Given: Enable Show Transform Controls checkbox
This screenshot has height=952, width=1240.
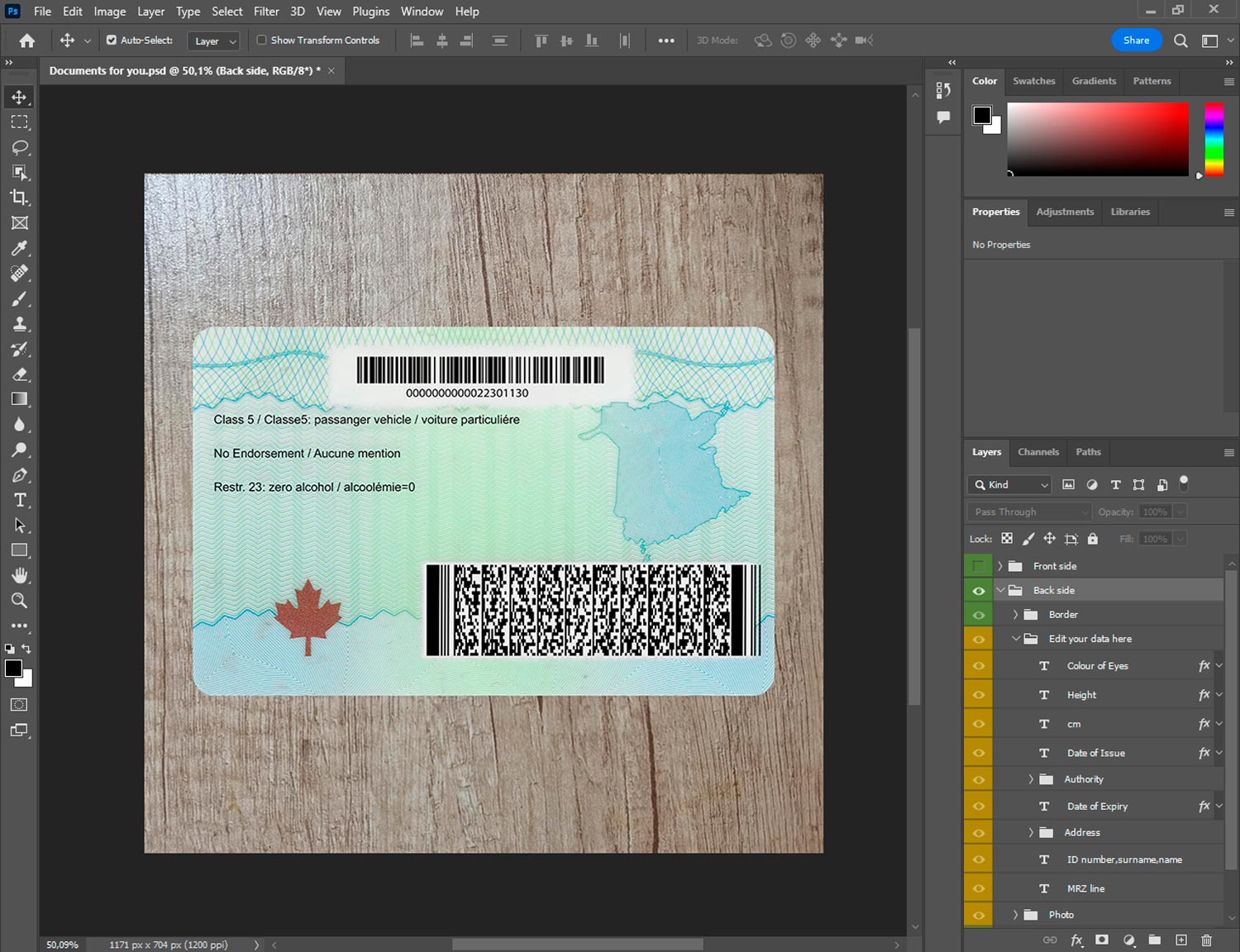Looking at the screenshot, I should (x=261, y=40).
